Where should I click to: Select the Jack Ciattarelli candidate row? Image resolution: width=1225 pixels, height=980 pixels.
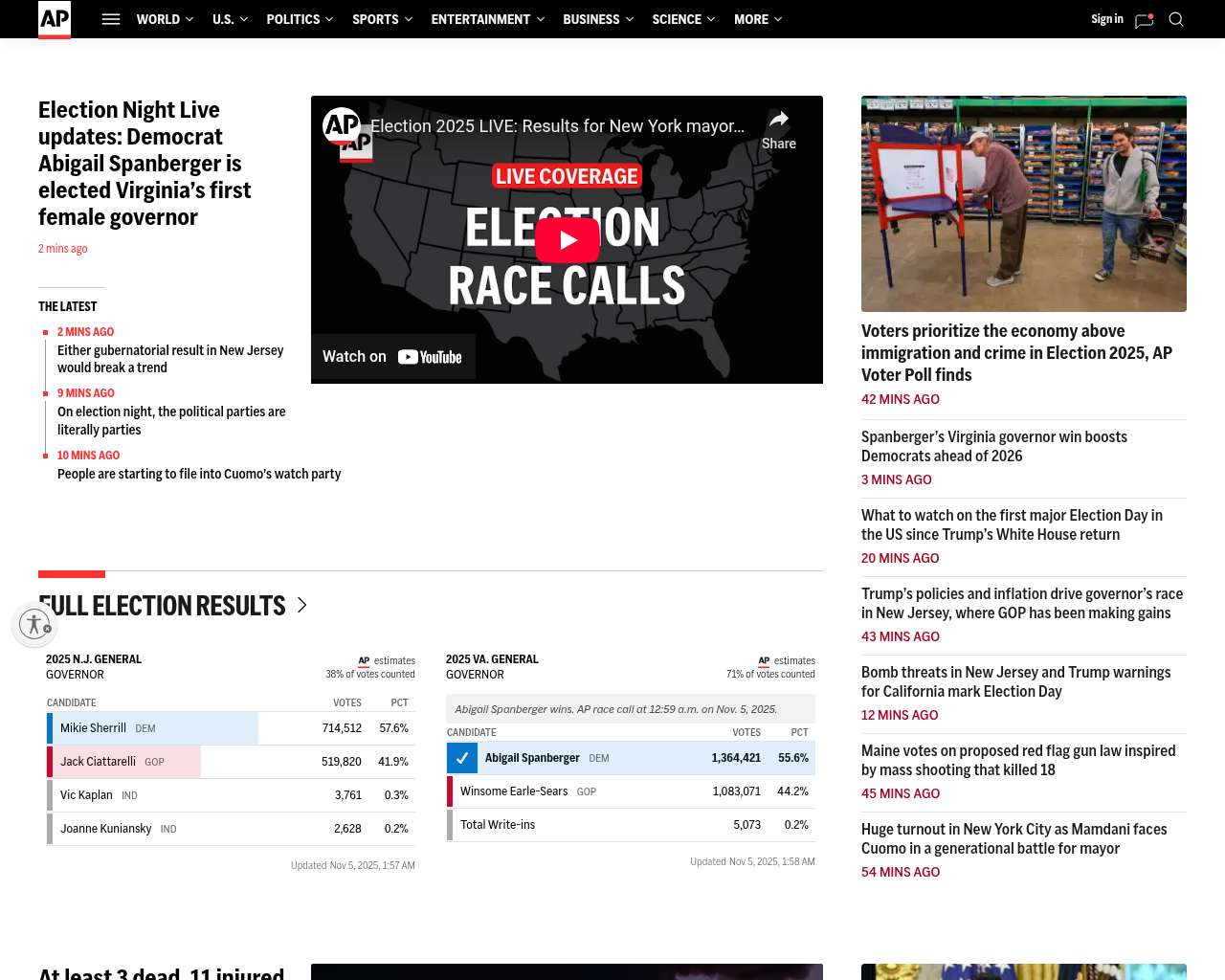(231, 762)
